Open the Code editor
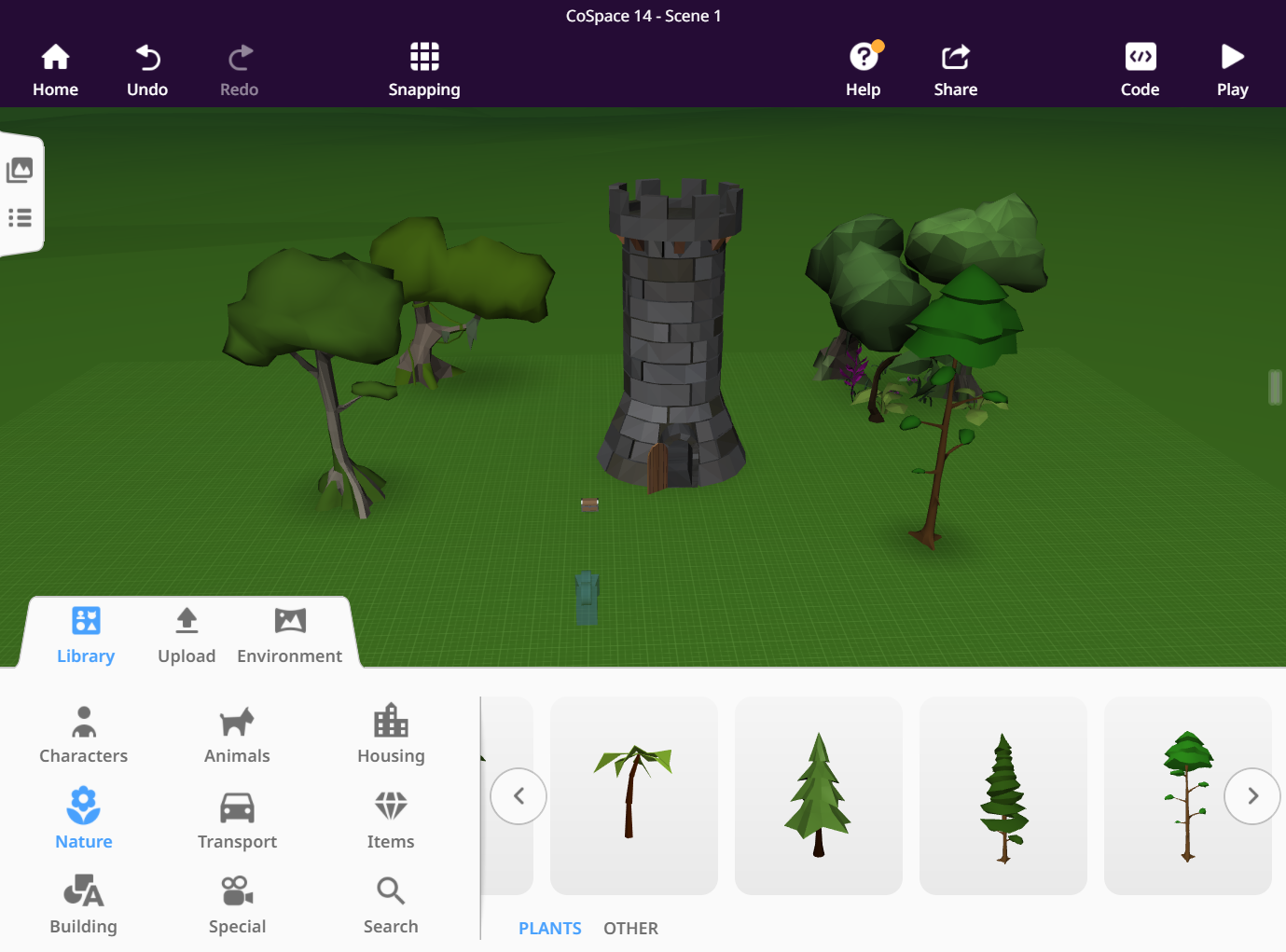The height and width of the screenshot is (952, 1286). [1140, 70]
